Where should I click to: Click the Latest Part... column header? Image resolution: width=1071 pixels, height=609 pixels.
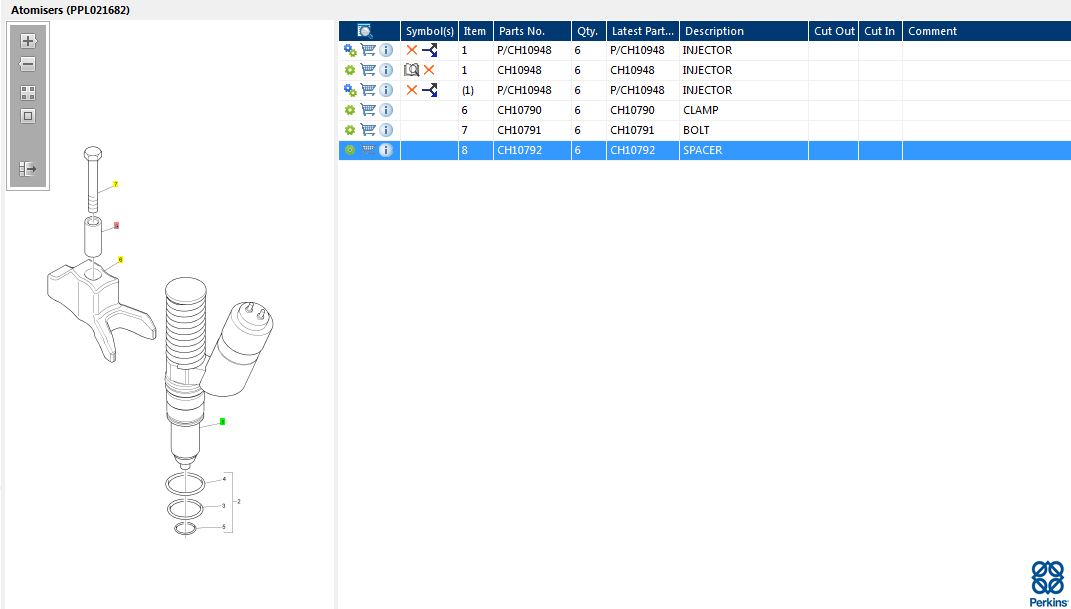click(643, 31)
